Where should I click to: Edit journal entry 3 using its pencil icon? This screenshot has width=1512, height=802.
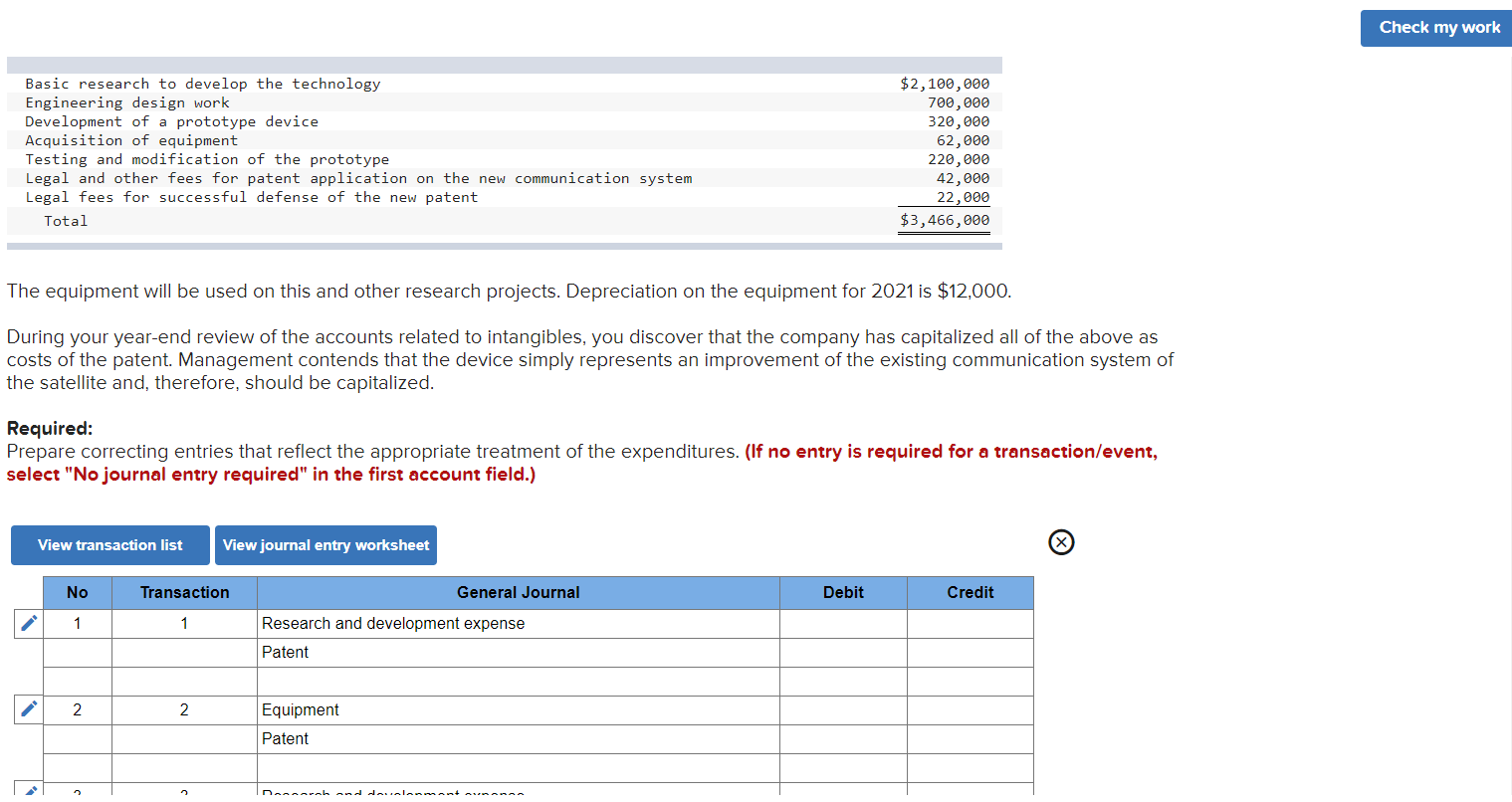(x=28, y=793)
